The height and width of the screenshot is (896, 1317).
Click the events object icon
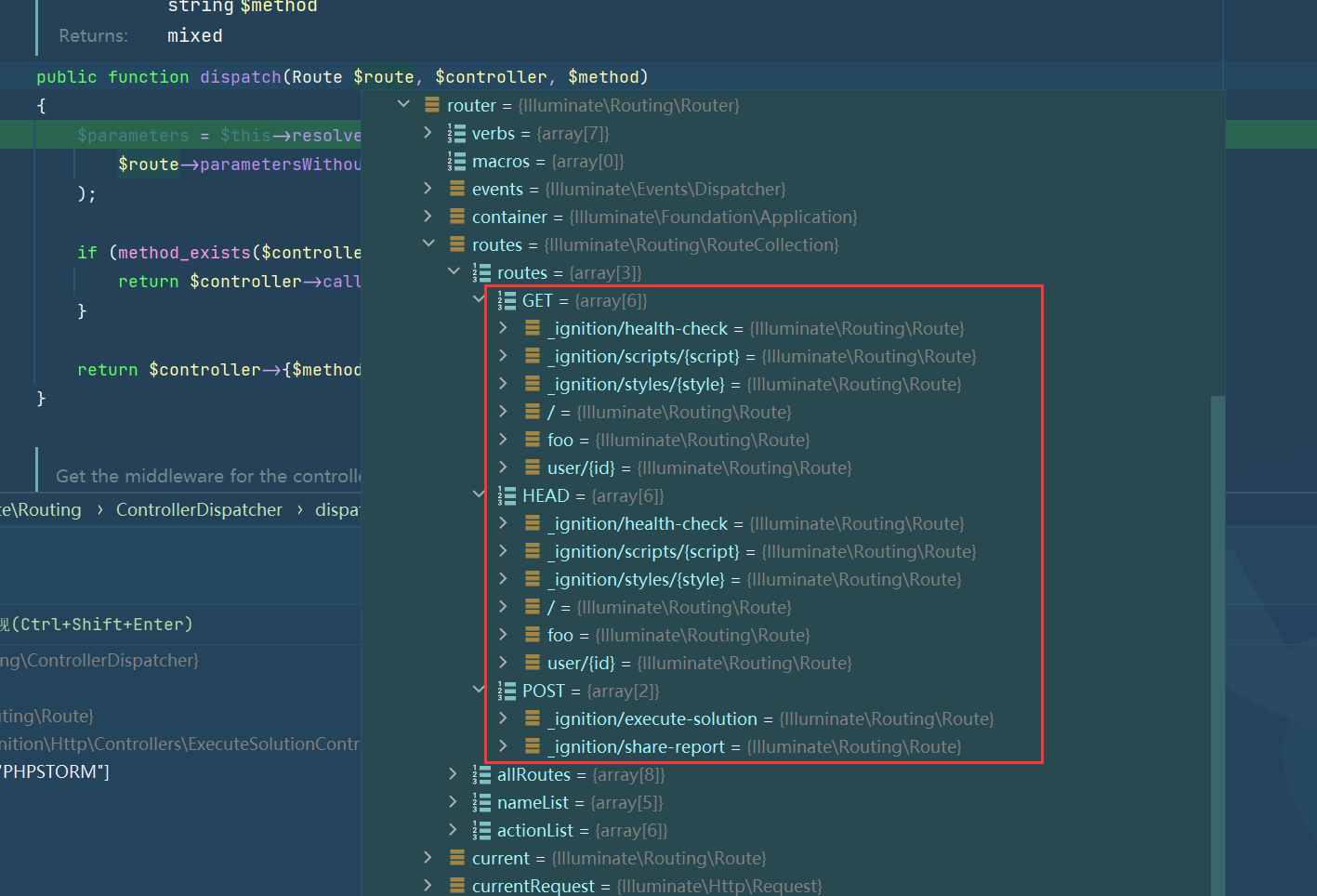coord(457,189)
